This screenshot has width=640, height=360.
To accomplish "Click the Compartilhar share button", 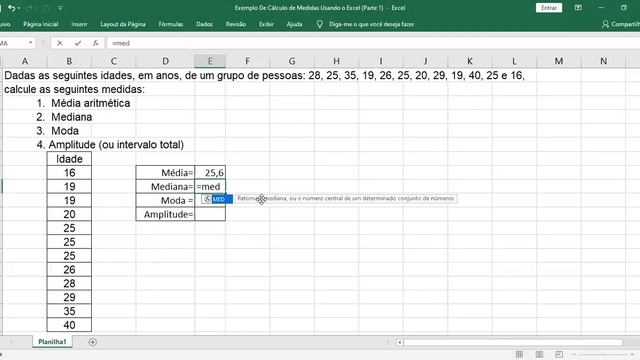I will point(620,24).
